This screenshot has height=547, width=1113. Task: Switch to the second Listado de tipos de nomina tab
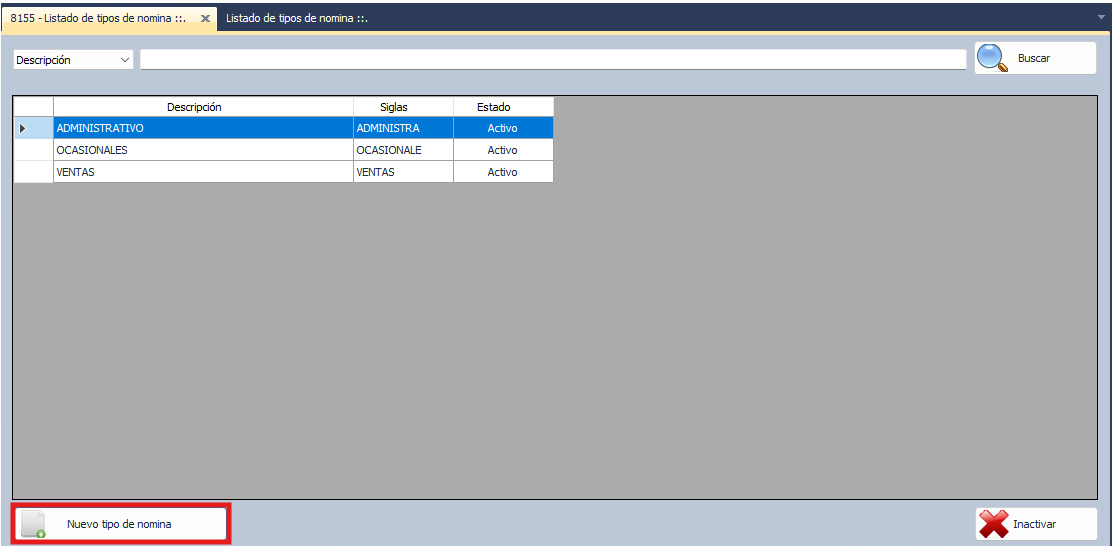point(295,18)
